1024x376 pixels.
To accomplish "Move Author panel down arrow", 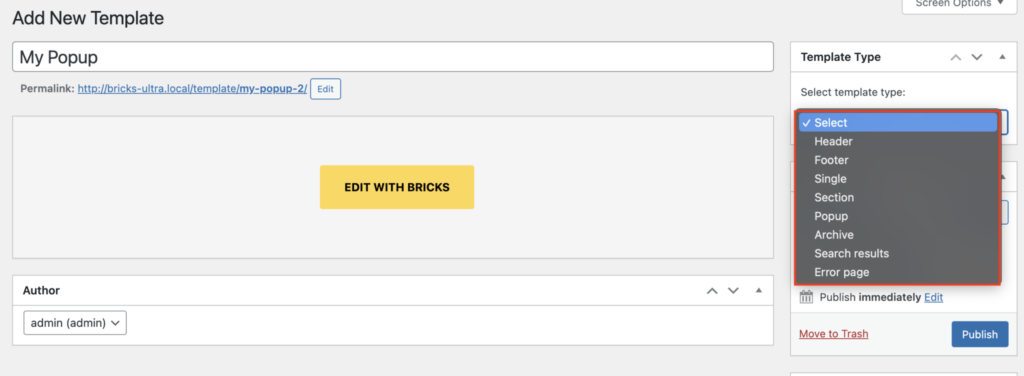I will [733, 290].
